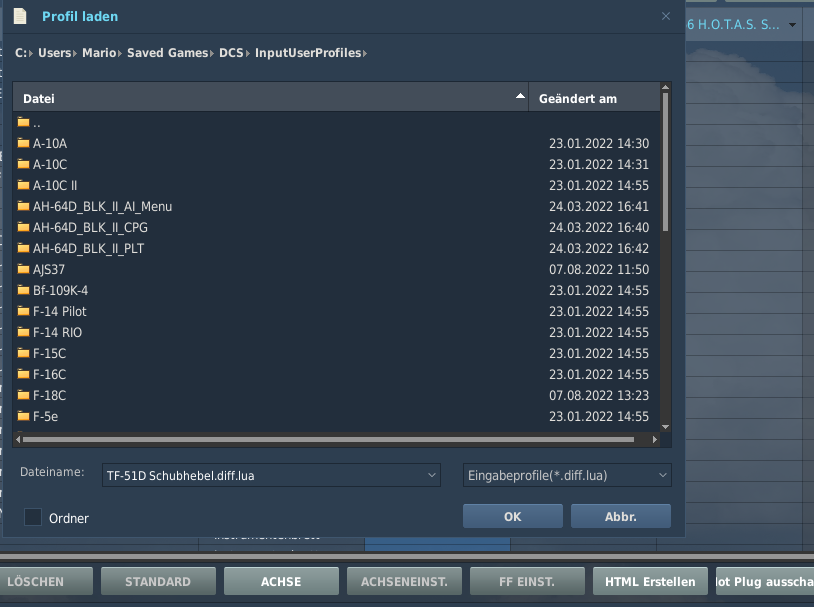Expand the H.O.T.A.S. device dropdown arrow
Viewport: 814px width, 607px height.
[792, 24]
